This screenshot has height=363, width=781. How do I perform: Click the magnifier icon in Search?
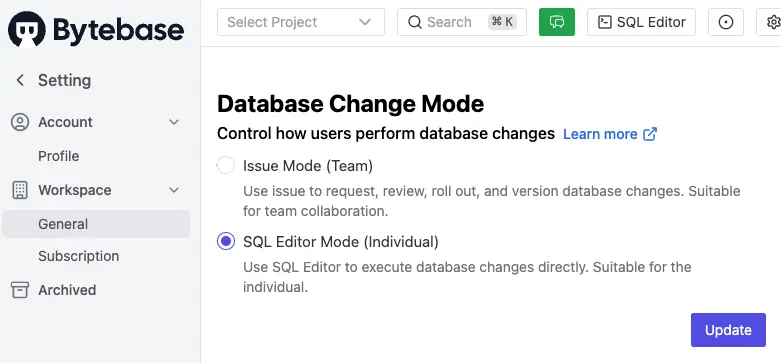[x=414, y=22]
